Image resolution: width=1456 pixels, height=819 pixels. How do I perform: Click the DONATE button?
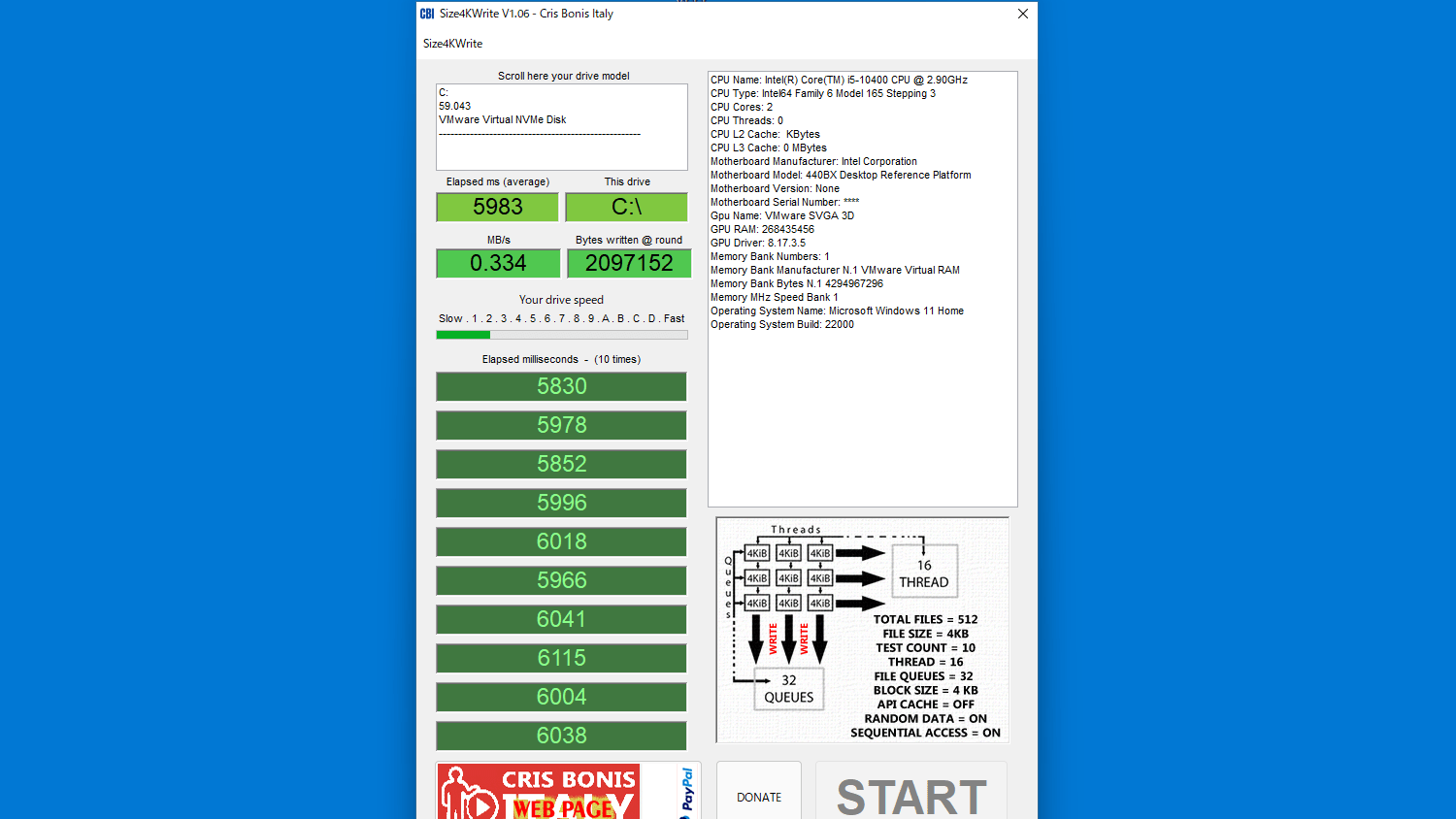click(759, 790)
